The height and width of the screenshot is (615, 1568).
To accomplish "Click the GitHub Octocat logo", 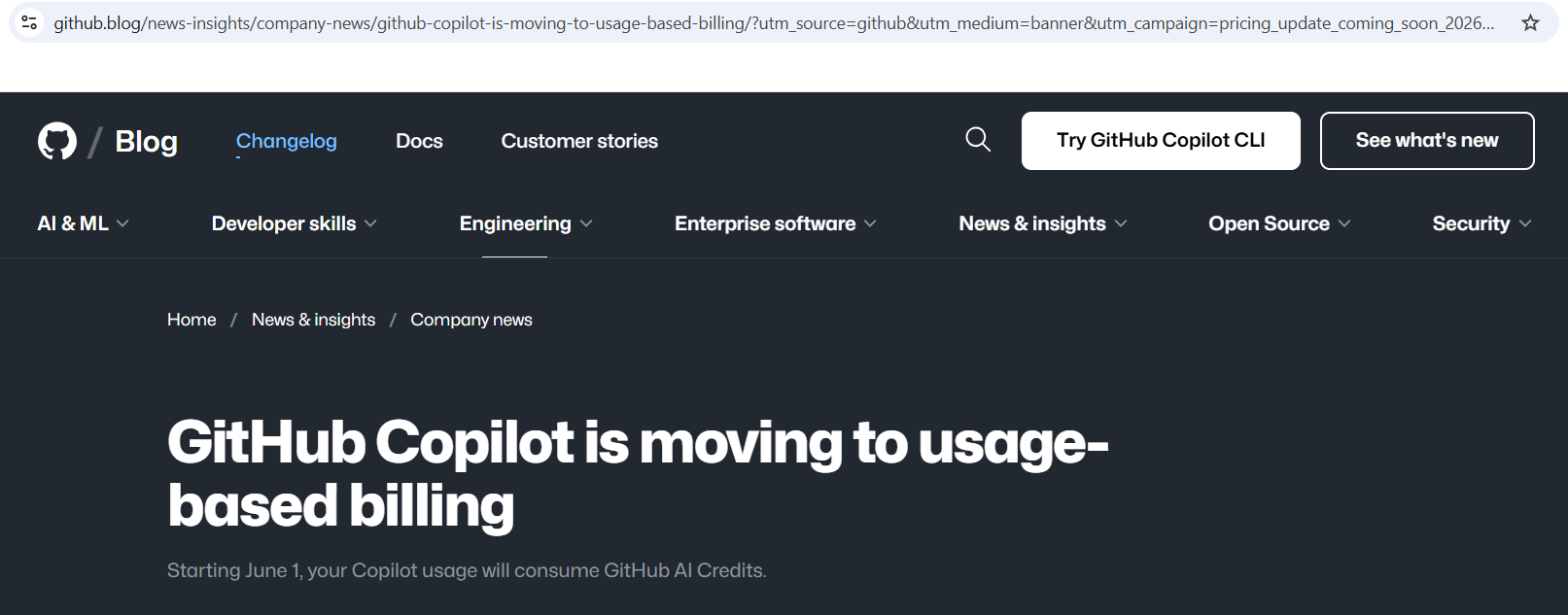I will point(57,141).
